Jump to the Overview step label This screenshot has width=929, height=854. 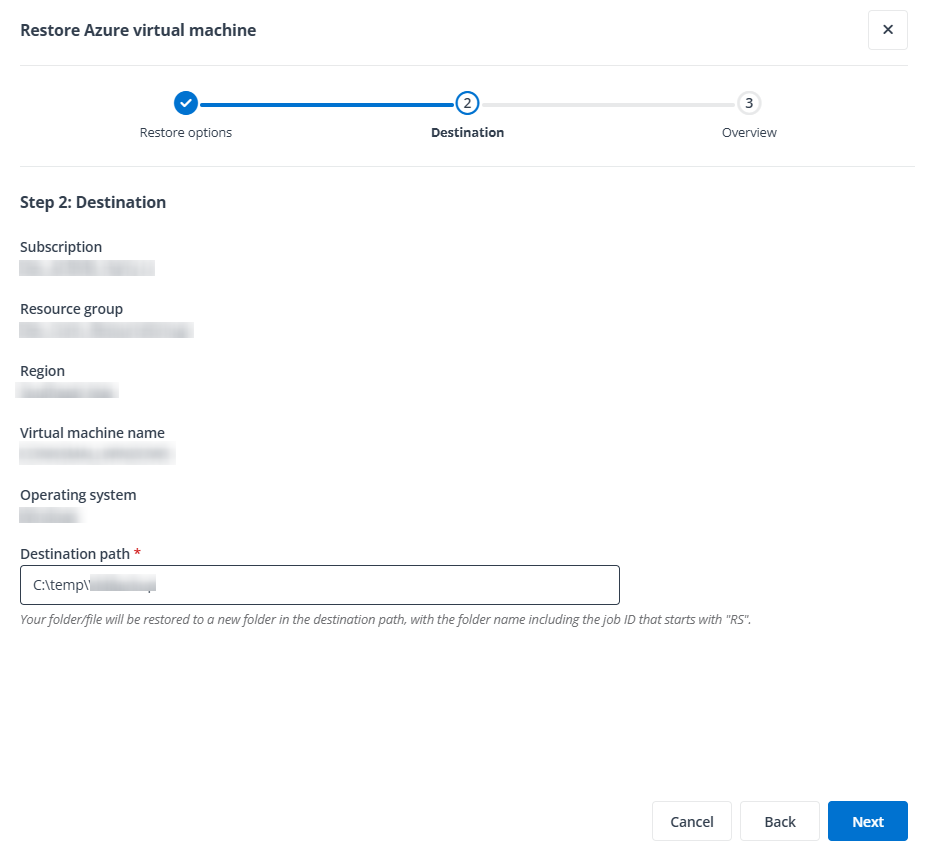tap(749, 132)
